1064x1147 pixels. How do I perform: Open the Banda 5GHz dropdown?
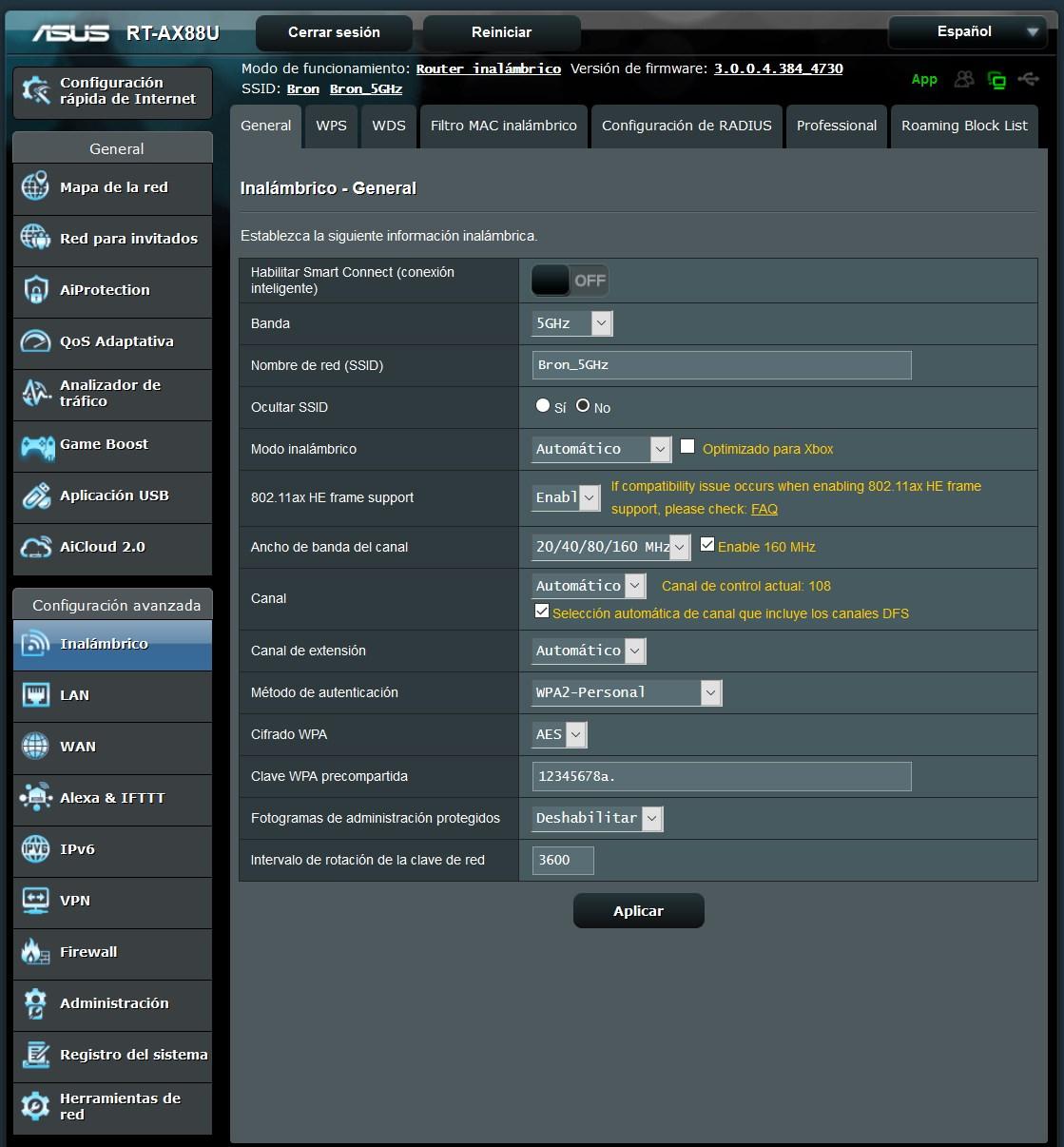click(x=571, y=323)
